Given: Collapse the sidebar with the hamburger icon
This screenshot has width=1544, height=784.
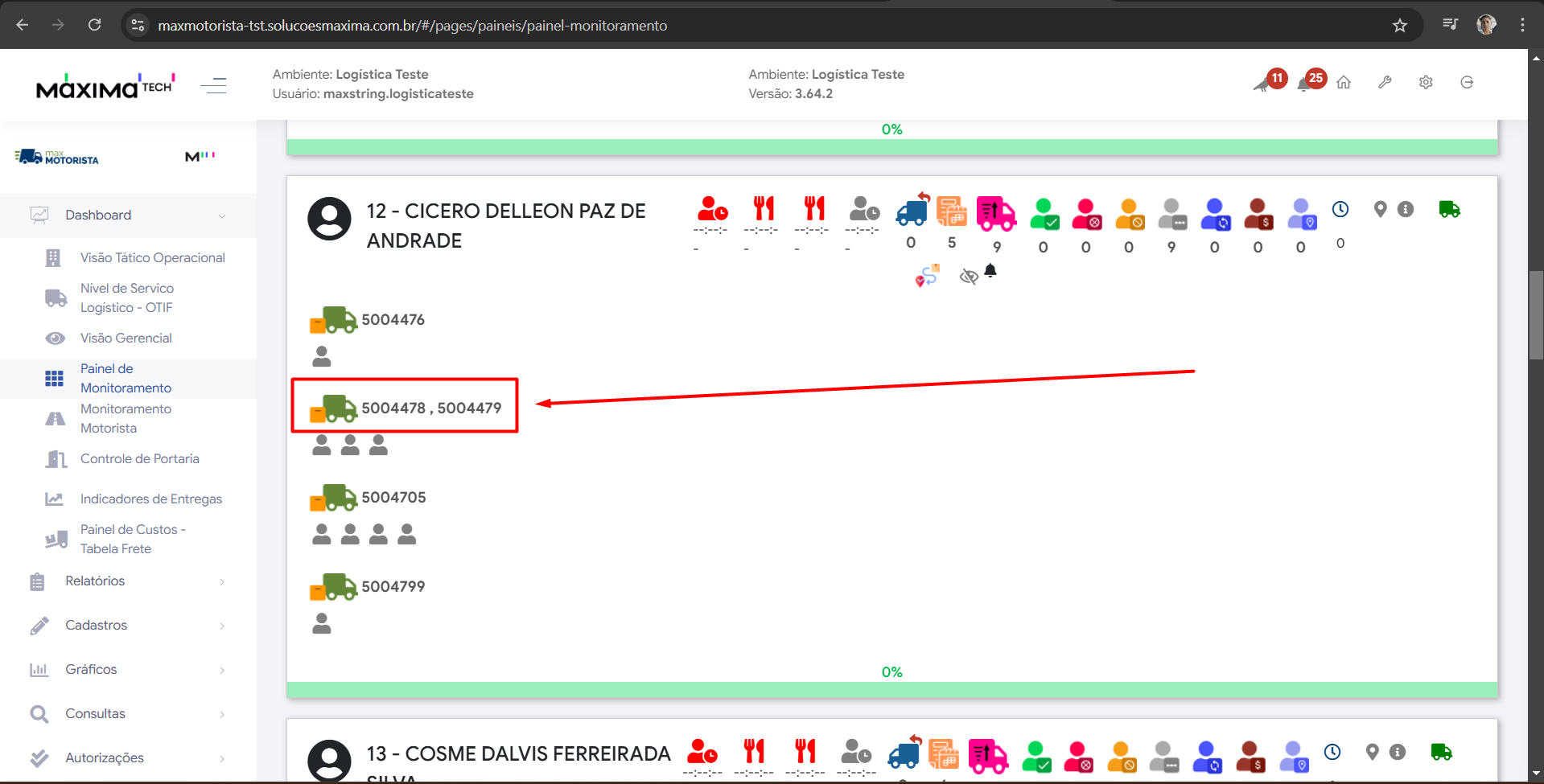Looking at the screenshot, I should (213, 85).
